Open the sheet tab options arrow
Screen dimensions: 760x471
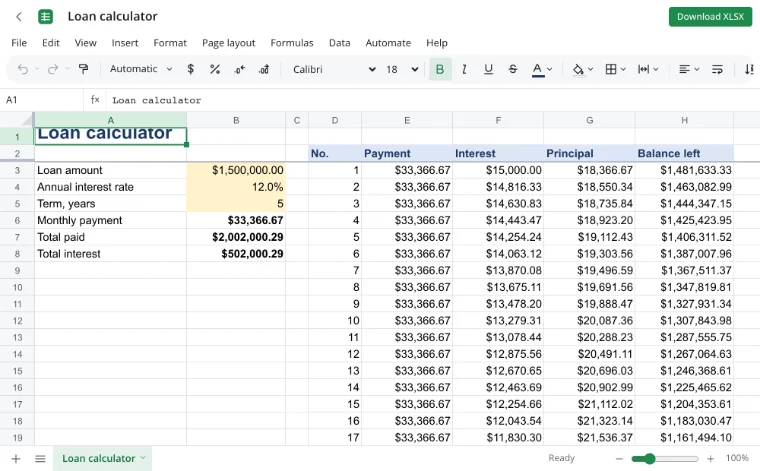[143, 457]
